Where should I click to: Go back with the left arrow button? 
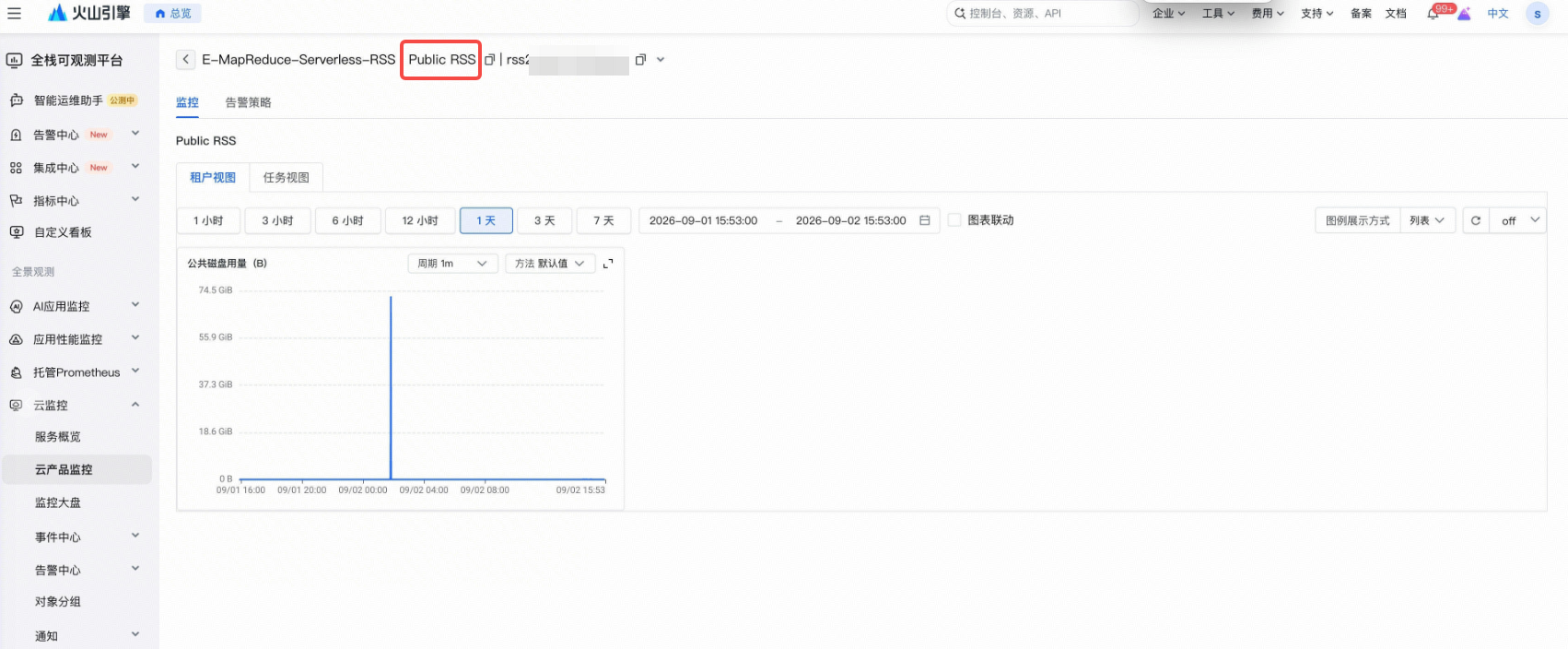click(185, 59)
